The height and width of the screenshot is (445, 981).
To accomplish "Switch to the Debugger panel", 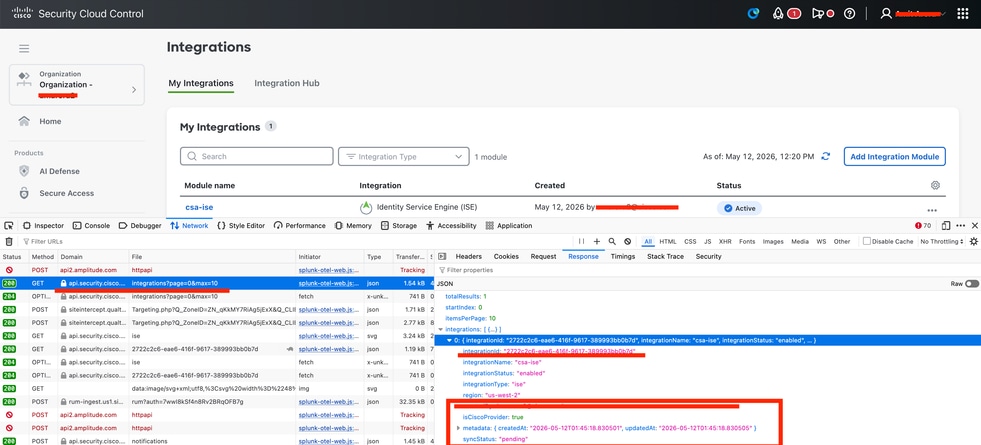I will click(x=140, y=225).
